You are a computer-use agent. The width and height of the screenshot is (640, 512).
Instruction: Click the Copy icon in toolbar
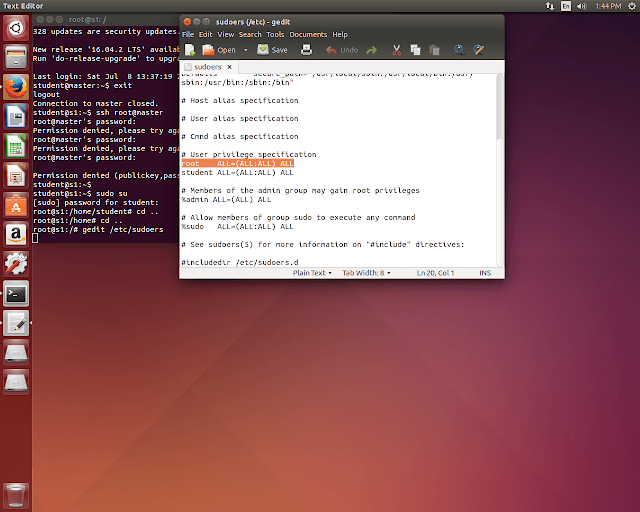(x=416, y=49)
